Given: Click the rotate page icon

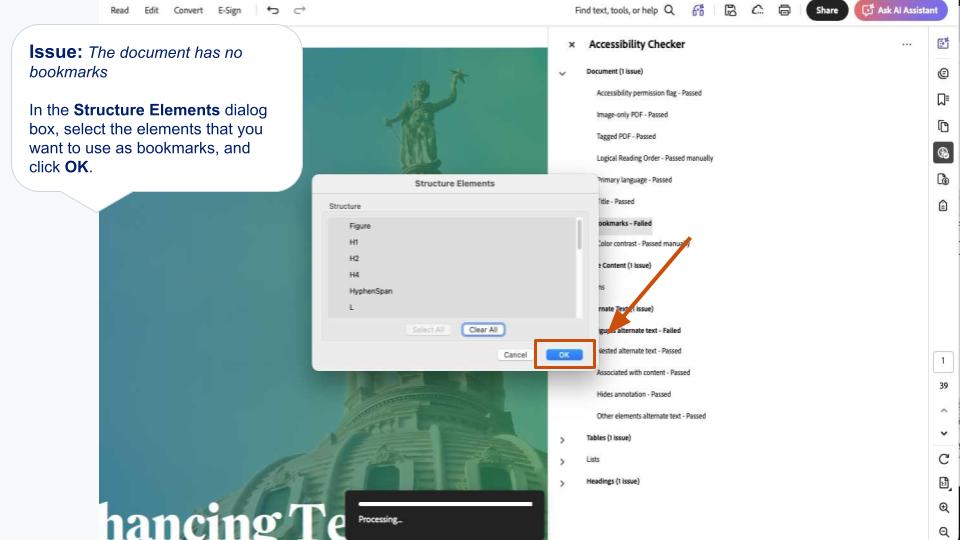Looking at the screenshot, I should [x=943, y=459].
